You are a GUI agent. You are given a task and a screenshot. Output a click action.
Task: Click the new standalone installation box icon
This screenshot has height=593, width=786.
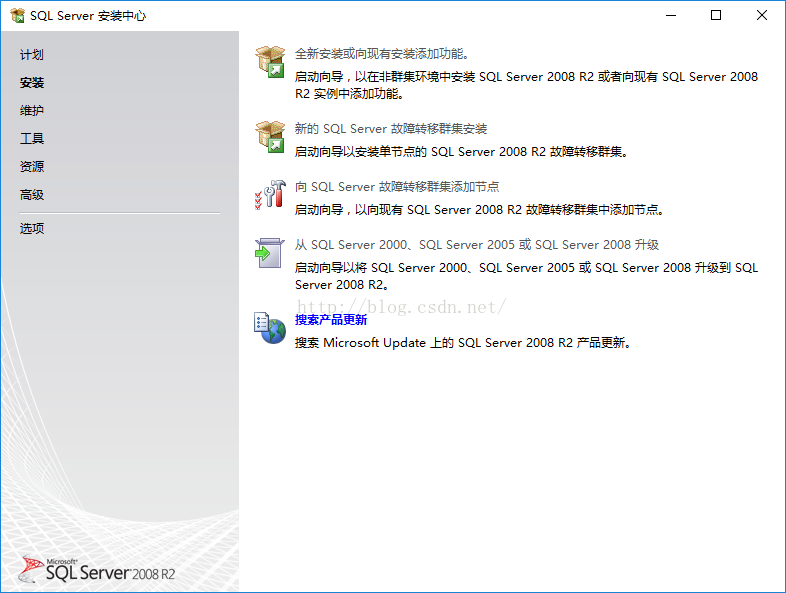[270, 62]
